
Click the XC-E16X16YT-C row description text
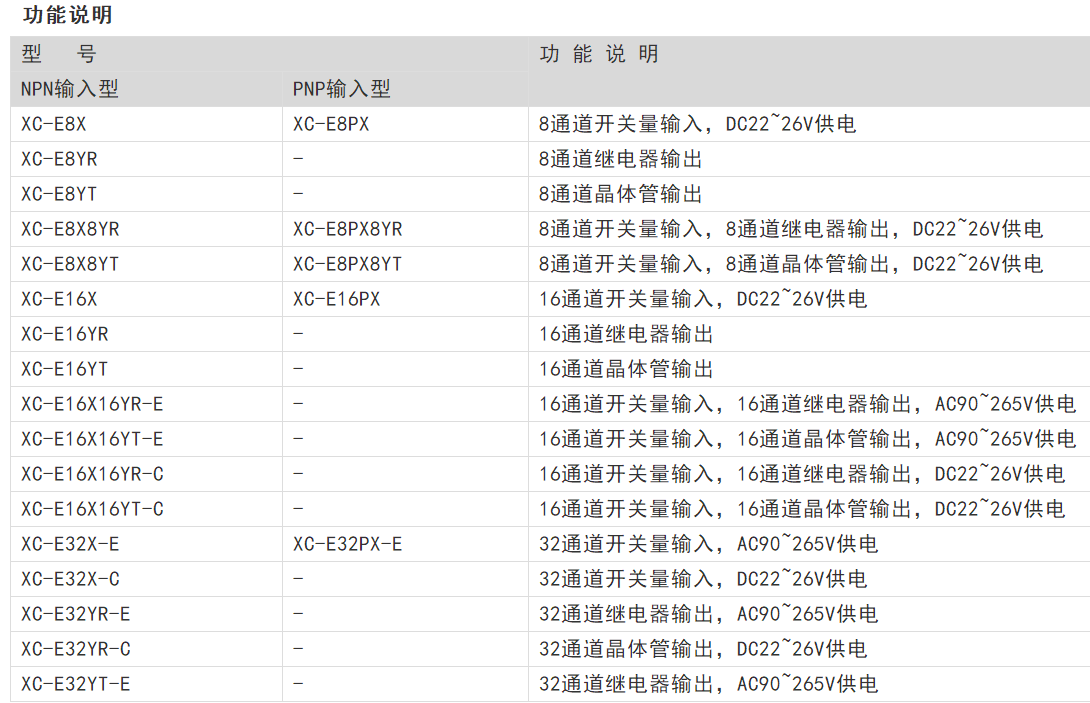coord(802,509)
